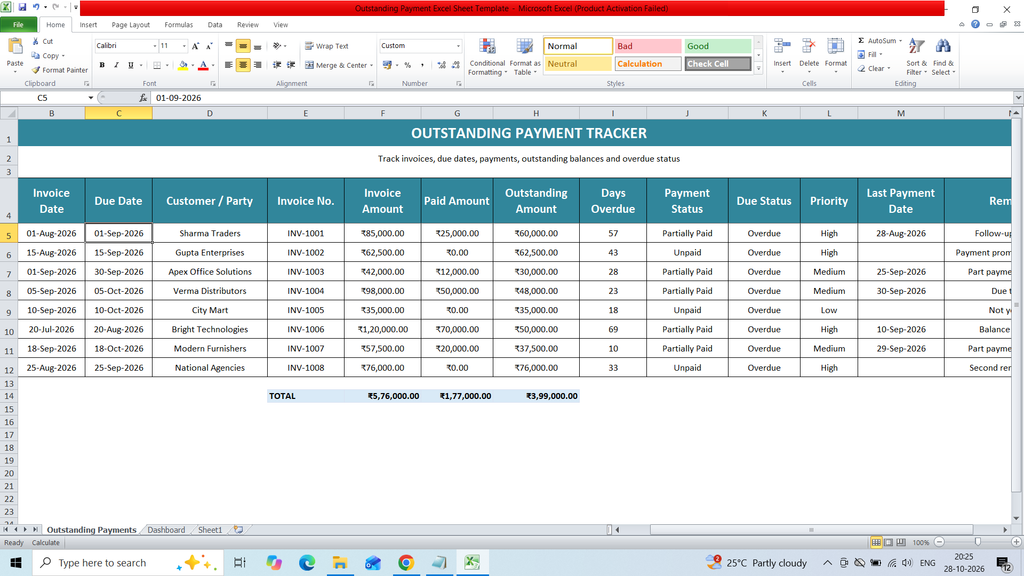Click the Sort & Filter icon
The image size is (1024, 576).
916,47
